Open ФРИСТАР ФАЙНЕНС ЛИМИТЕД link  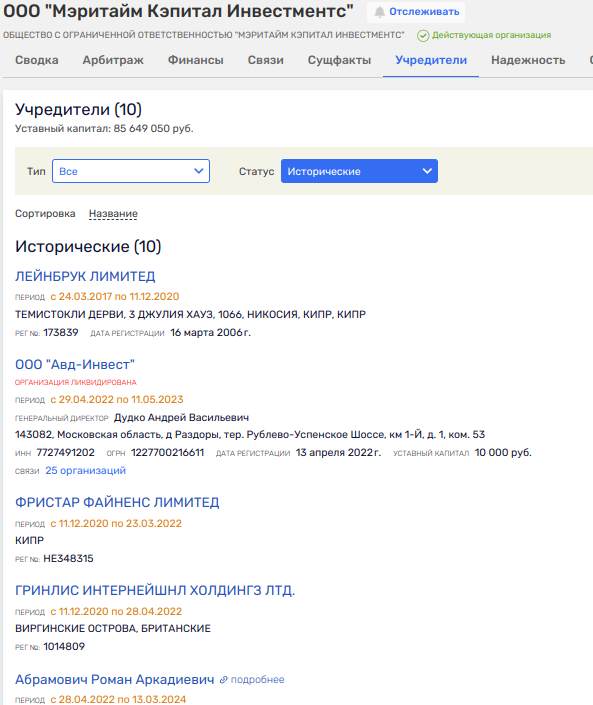point(117,502)
